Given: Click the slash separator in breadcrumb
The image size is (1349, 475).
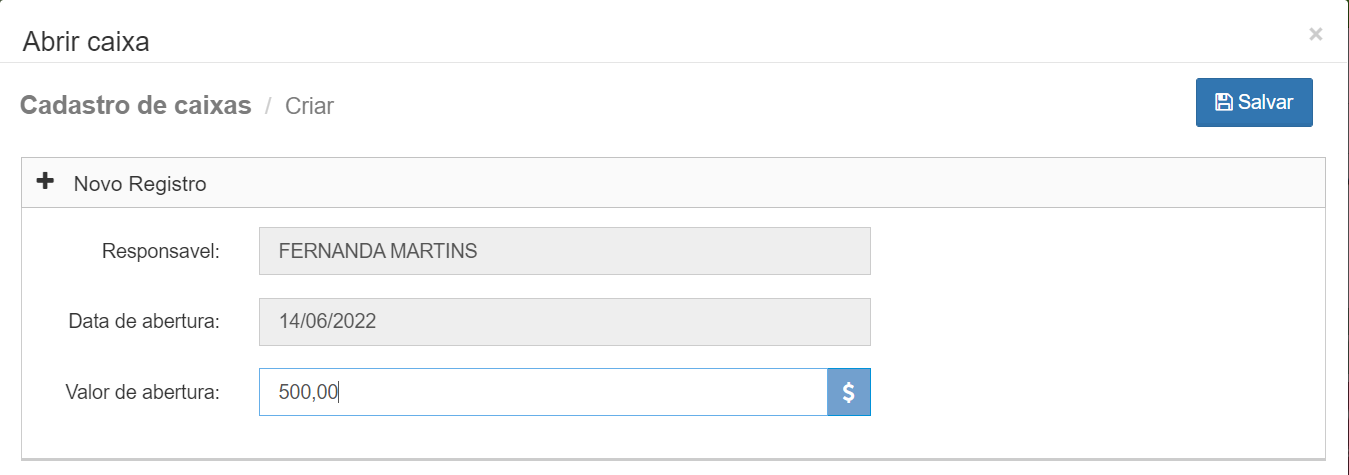Looking at the screenshot, I should click(x=268, y=106).
